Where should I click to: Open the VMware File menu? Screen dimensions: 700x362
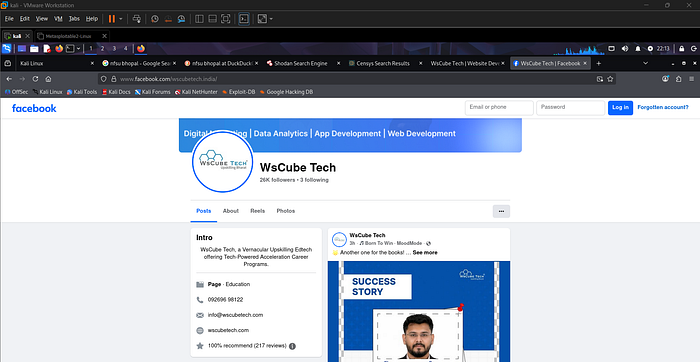pos(9,19)
